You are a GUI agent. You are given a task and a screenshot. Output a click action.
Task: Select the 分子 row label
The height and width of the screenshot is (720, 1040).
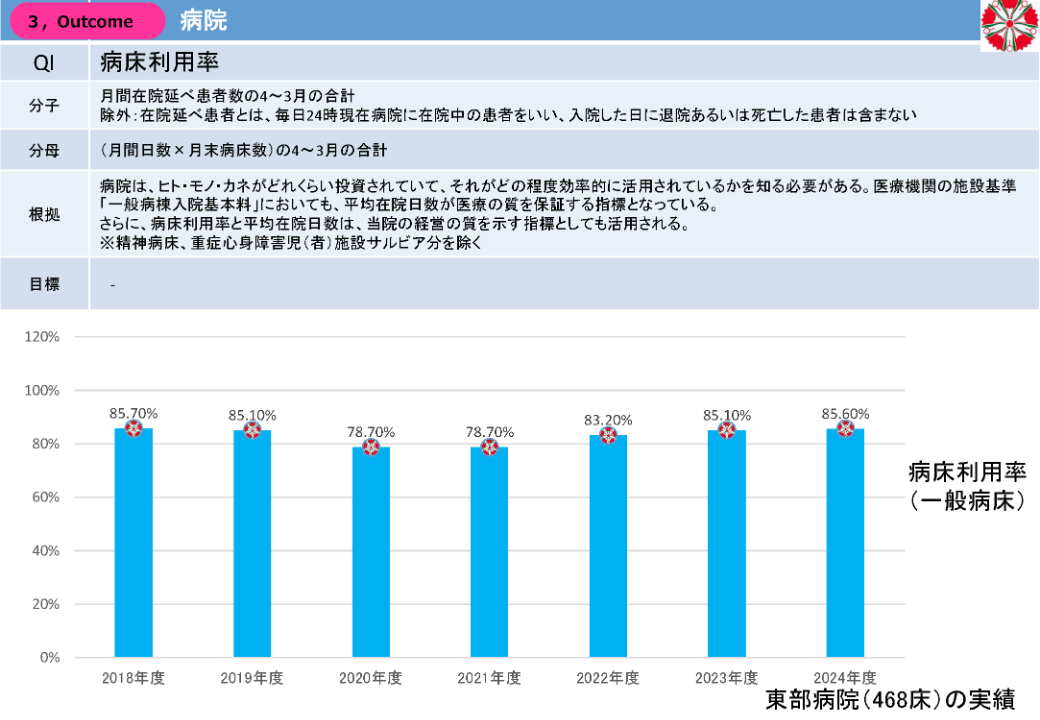tap(43, 105)
